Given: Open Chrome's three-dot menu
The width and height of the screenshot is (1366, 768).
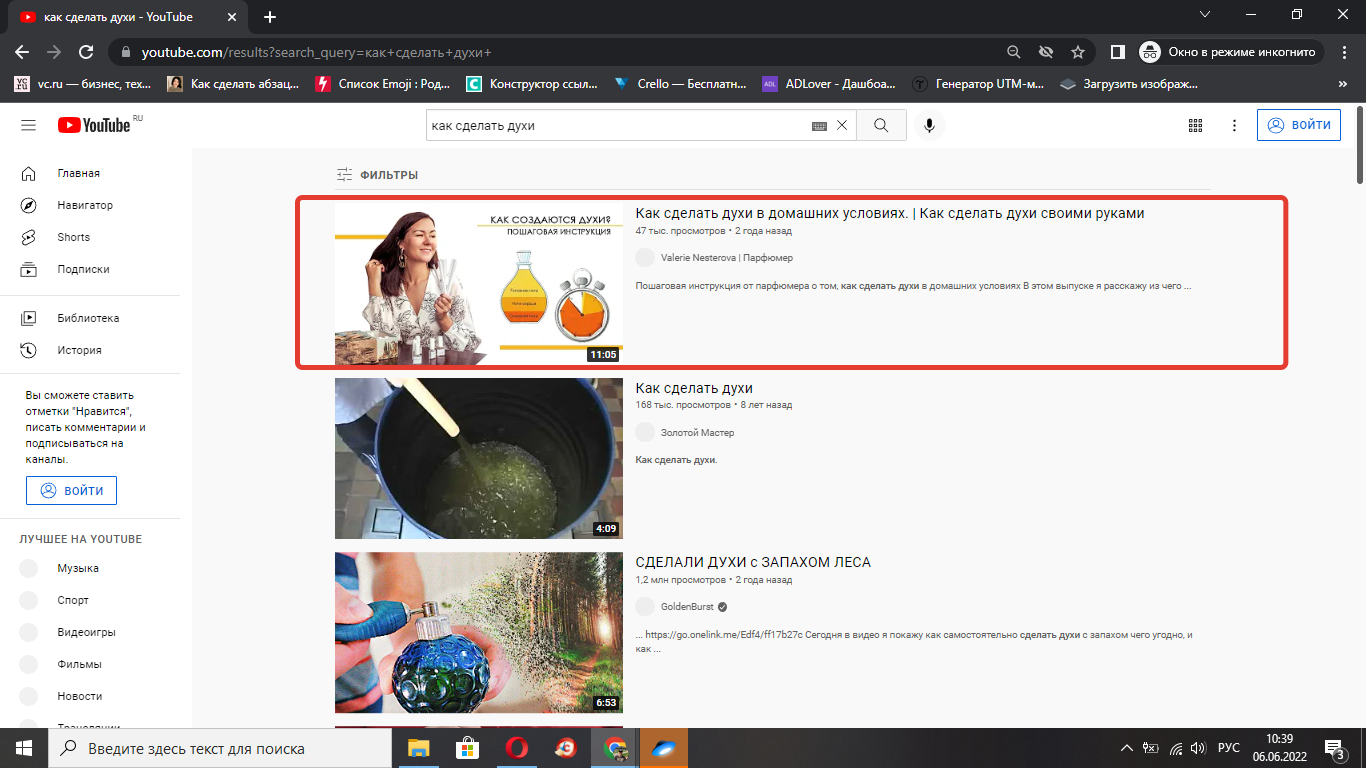Looking at the screenshot, I should pos(1344,52).
